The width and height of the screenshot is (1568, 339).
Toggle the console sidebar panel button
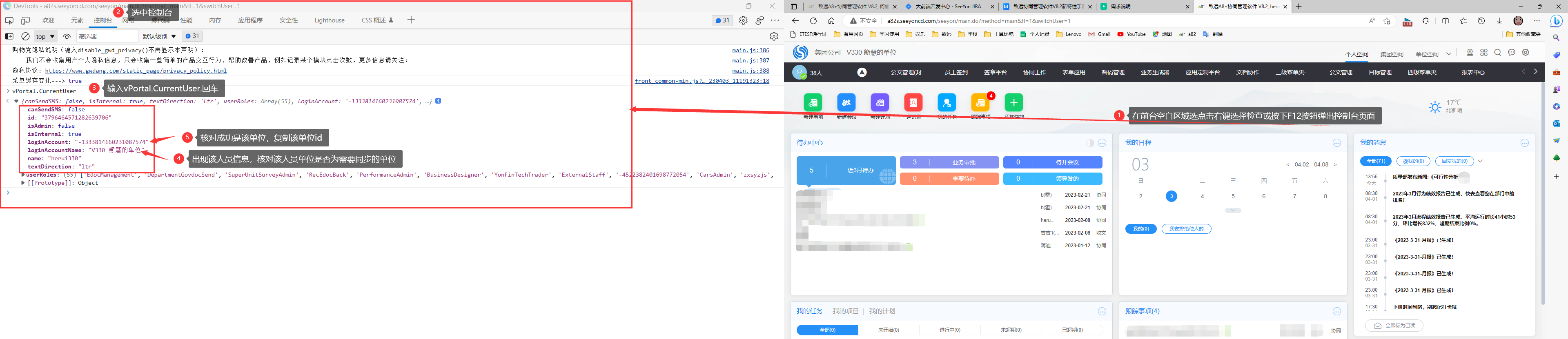(x=9, y=37)
